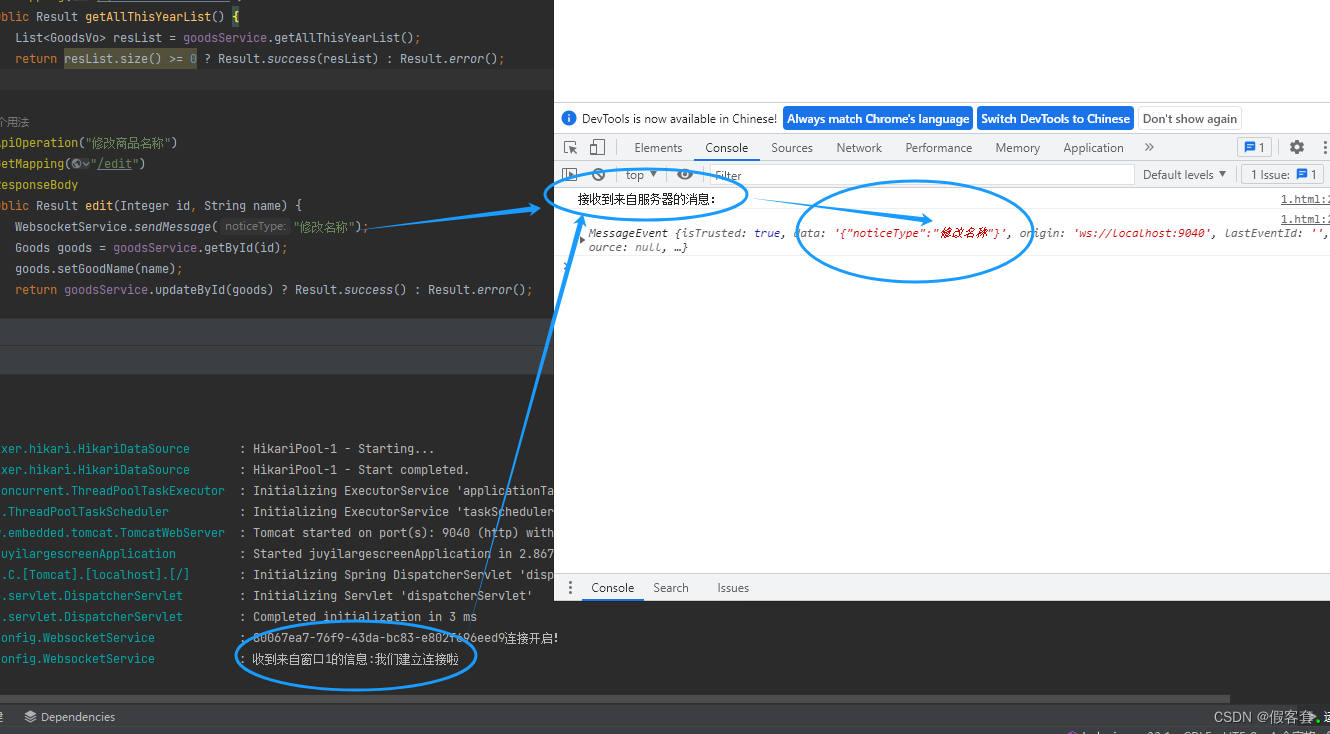Clear the console with the clear icon
1330x734 pixels.
[x=598, y=174]
